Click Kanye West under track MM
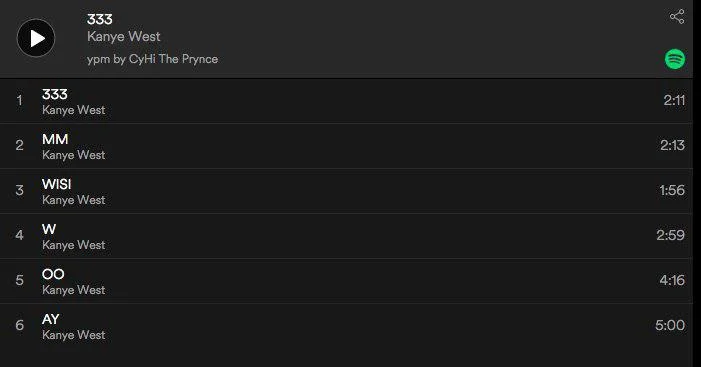The height and width of the screenshot is (367, 701). pyautogui.click(x=74, y=155)
